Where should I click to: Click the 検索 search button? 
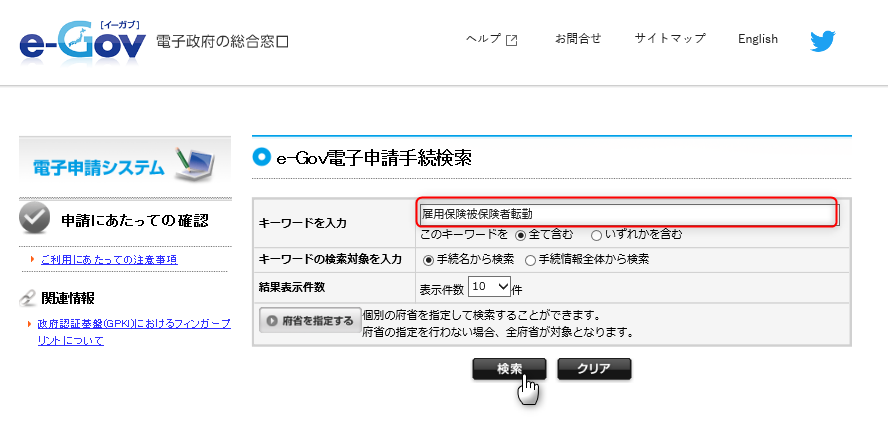(x=509, y=369)
